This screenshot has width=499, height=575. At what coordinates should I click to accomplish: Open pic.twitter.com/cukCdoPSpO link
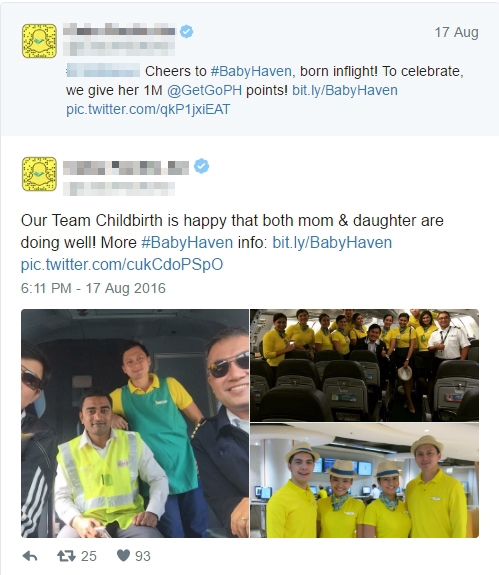pos(122,264)
